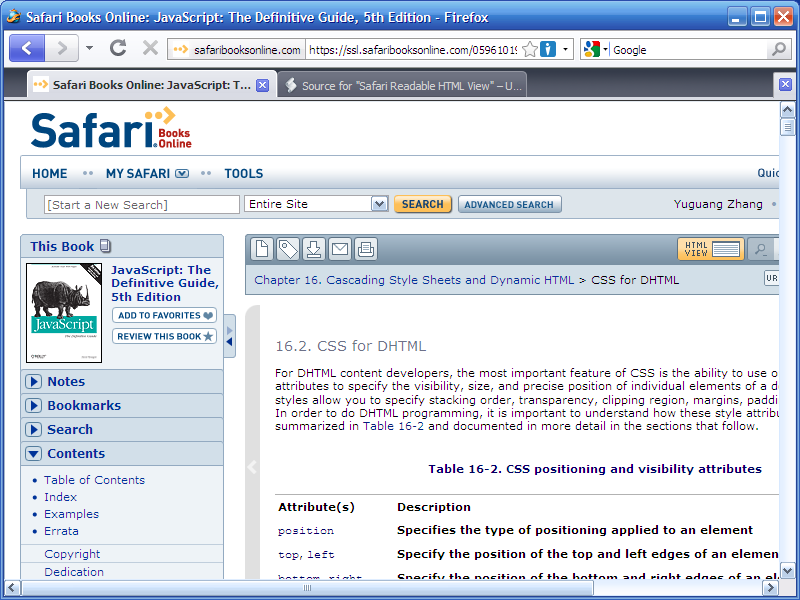Go back with the browser Back arrow

click(27, 48)
